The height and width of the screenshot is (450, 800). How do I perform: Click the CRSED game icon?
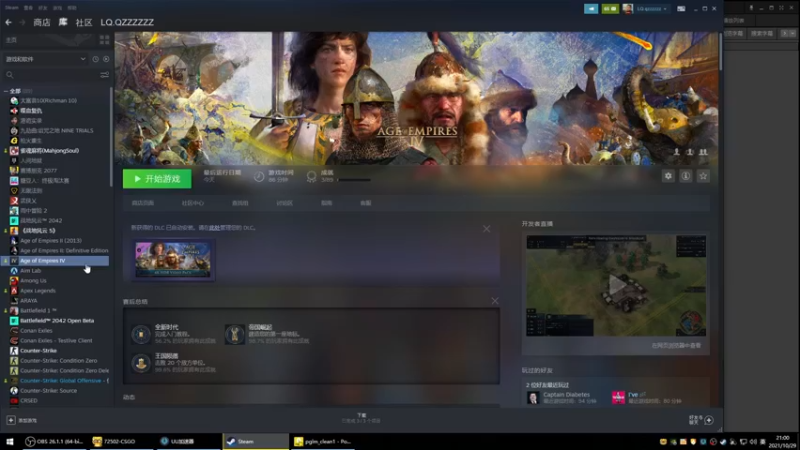click(x=14, y=401)
